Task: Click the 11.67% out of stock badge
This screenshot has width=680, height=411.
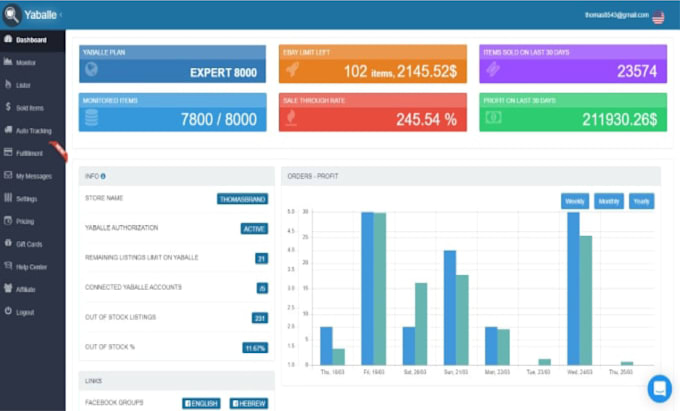Action: (x=255, y=348)
